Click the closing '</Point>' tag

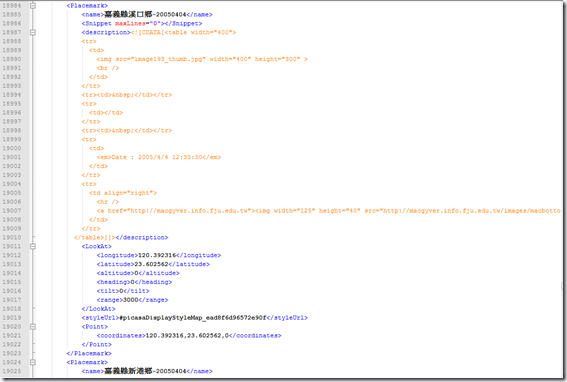(x=97, y=344)
